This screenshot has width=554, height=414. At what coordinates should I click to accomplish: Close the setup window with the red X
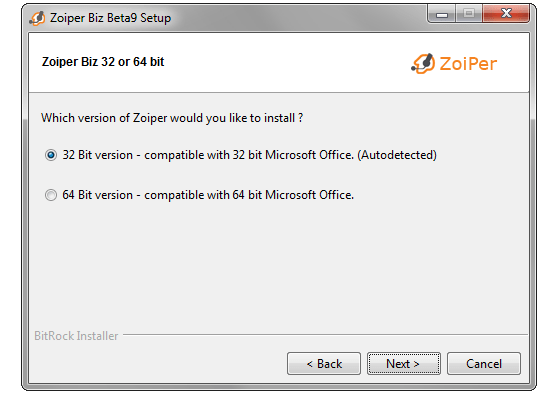(x=506, y=14)
